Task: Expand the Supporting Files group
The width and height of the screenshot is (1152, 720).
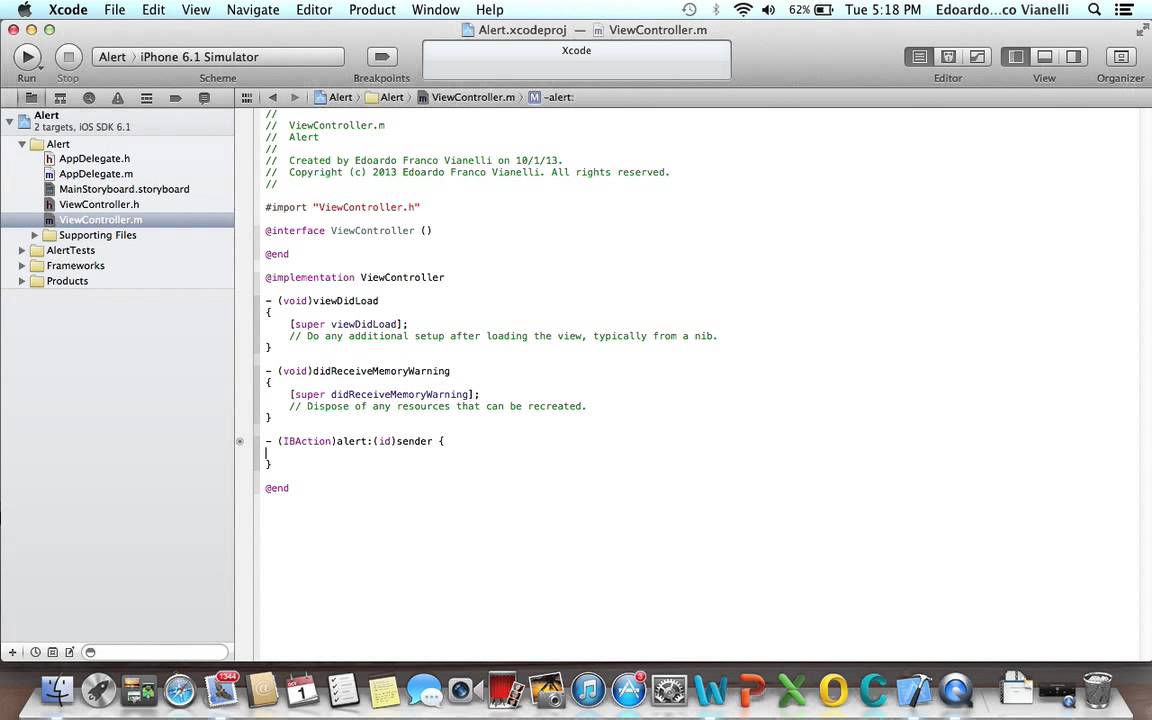Action: (35, 235)
